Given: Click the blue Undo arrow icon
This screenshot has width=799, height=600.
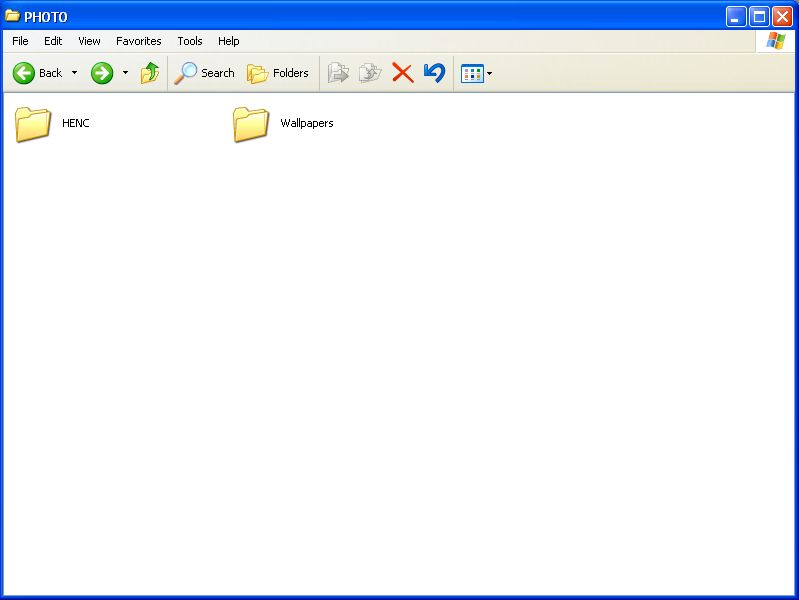Looking at the screenshot, I should pos(434,73).
